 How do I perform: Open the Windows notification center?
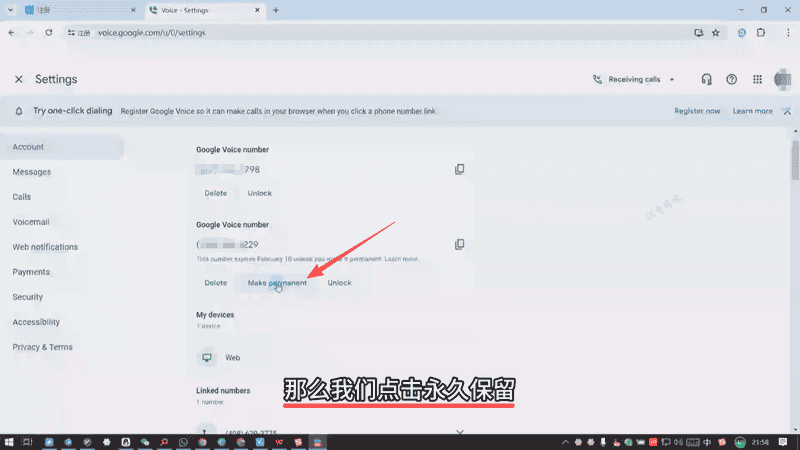pyautogui.click(x=783, y=442)
